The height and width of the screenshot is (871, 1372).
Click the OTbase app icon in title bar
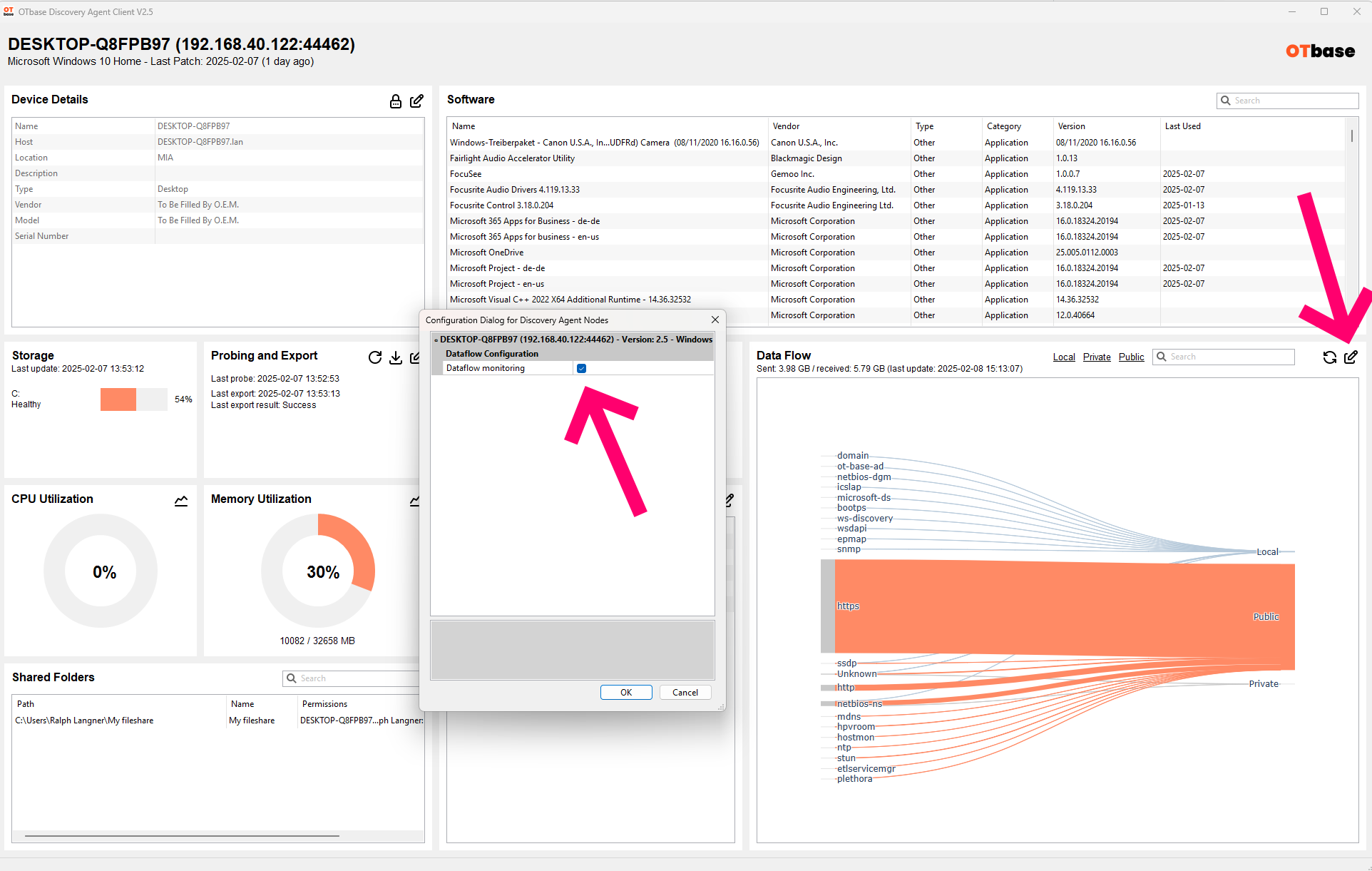tap(9, 11)
